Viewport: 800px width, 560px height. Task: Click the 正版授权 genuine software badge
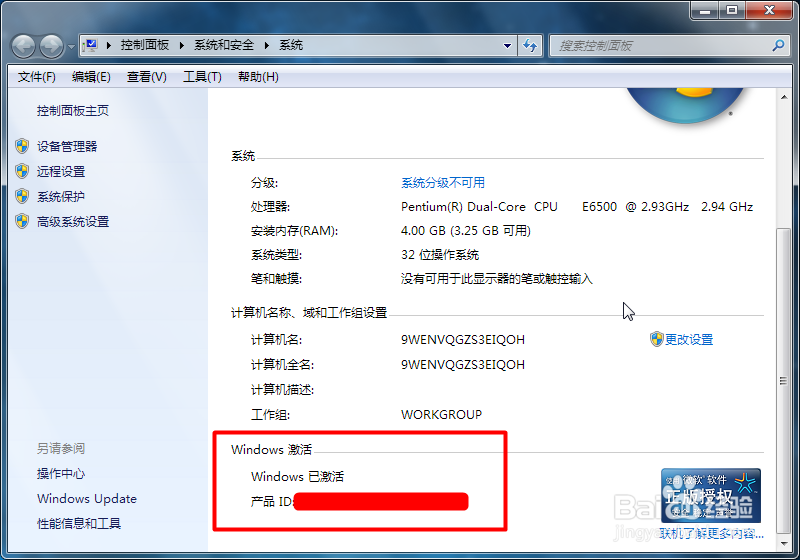(x=711, y=495)
